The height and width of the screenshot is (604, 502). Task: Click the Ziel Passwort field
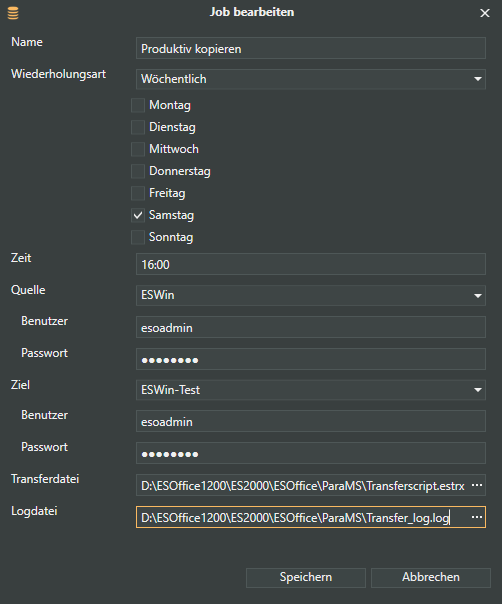tap(311, 453)
